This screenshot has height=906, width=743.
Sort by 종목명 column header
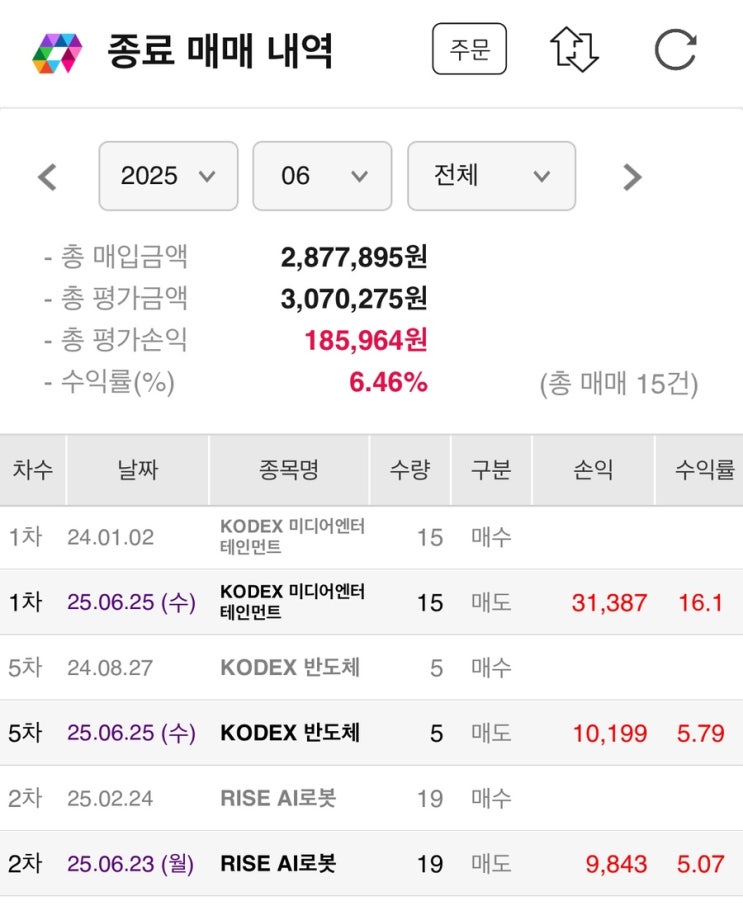[288, 470]
